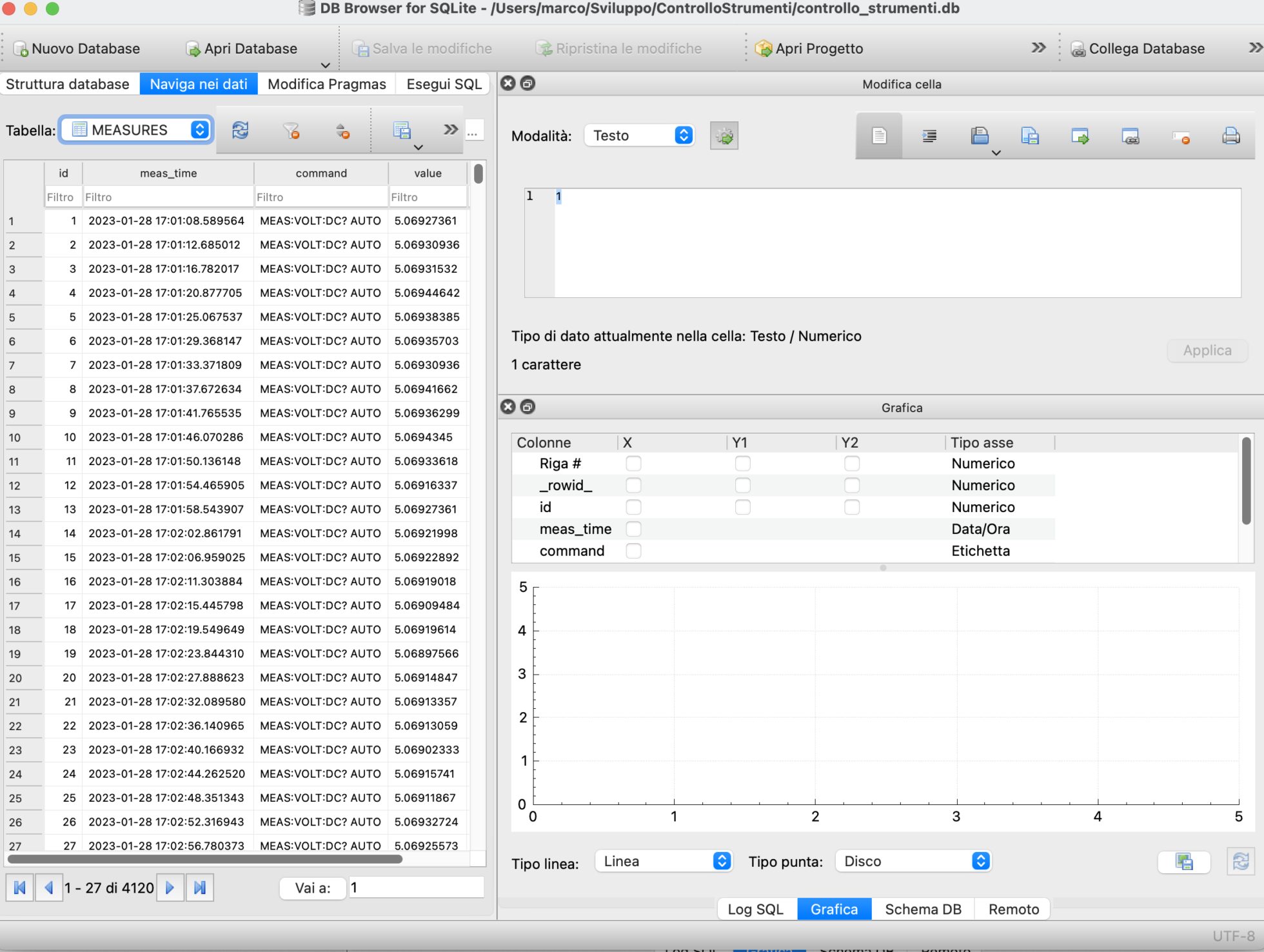Check Y2 for Riga # row
Screen dimensions: 1264x952
pos(852,463)
